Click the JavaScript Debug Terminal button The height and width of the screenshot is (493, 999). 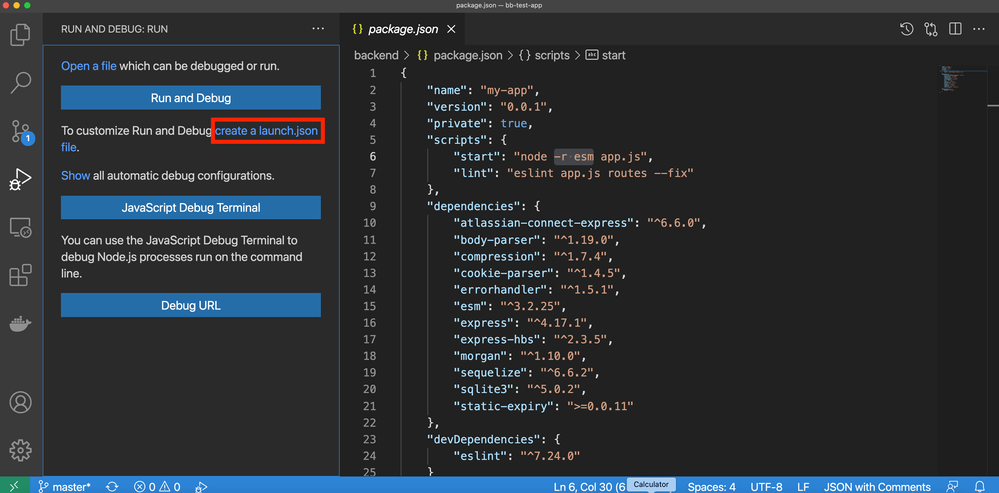click(190, 208)
